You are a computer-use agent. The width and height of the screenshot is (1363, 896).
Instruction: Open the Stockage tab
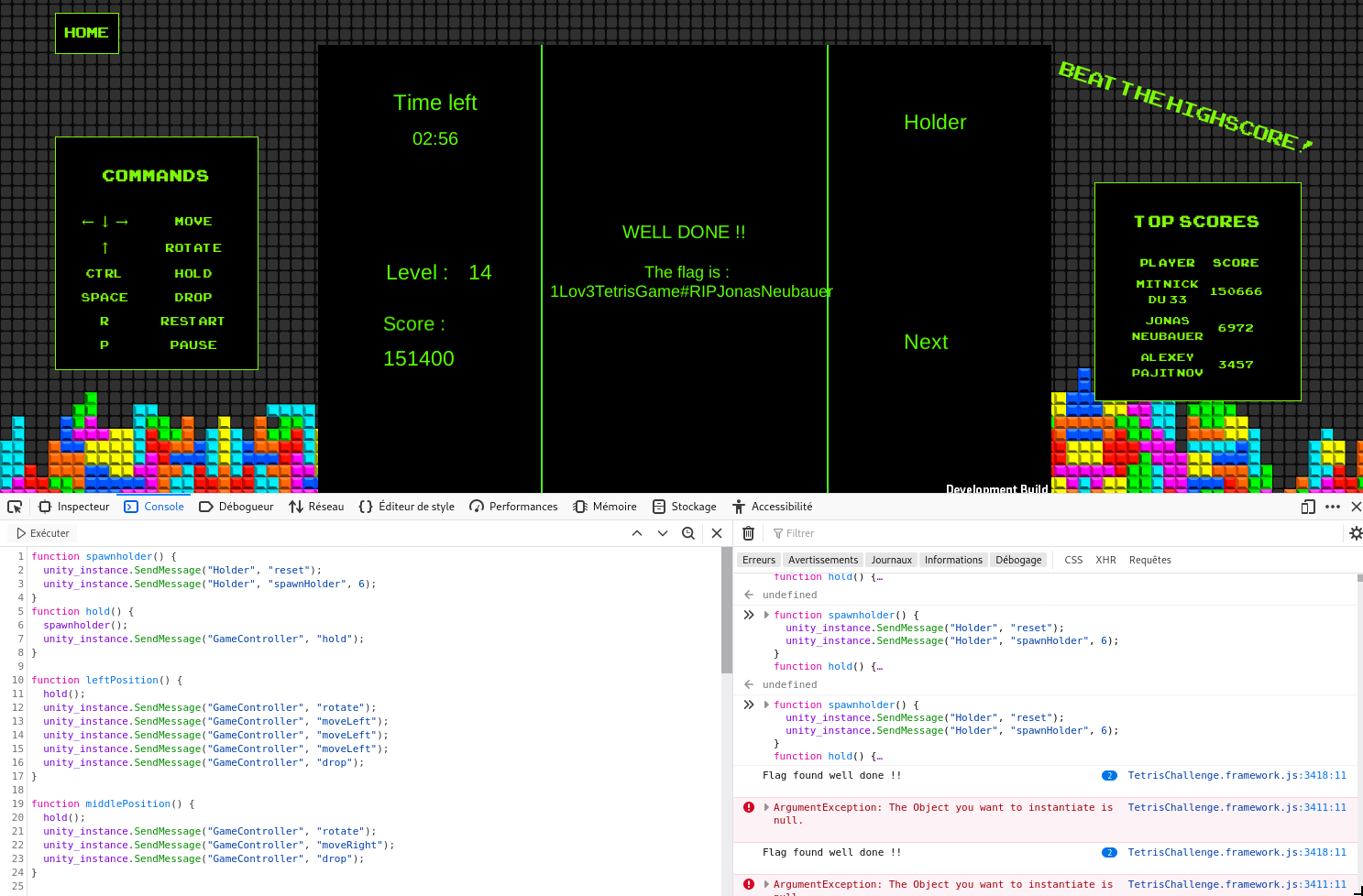click(x=685, y=507)
